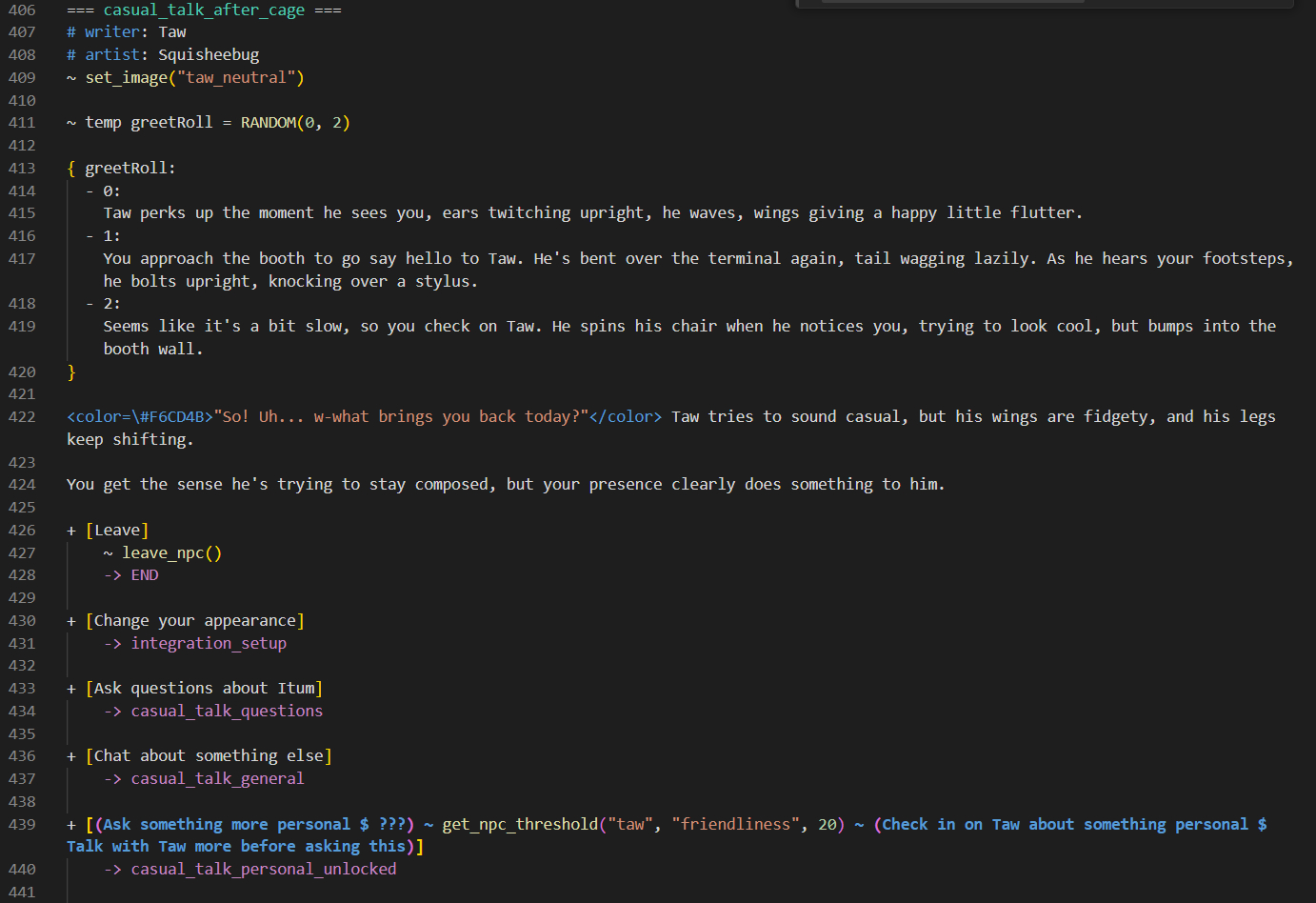1316x903 pixels.
Task: Click the casual_talk_general divert target
Action: (217, 779)
